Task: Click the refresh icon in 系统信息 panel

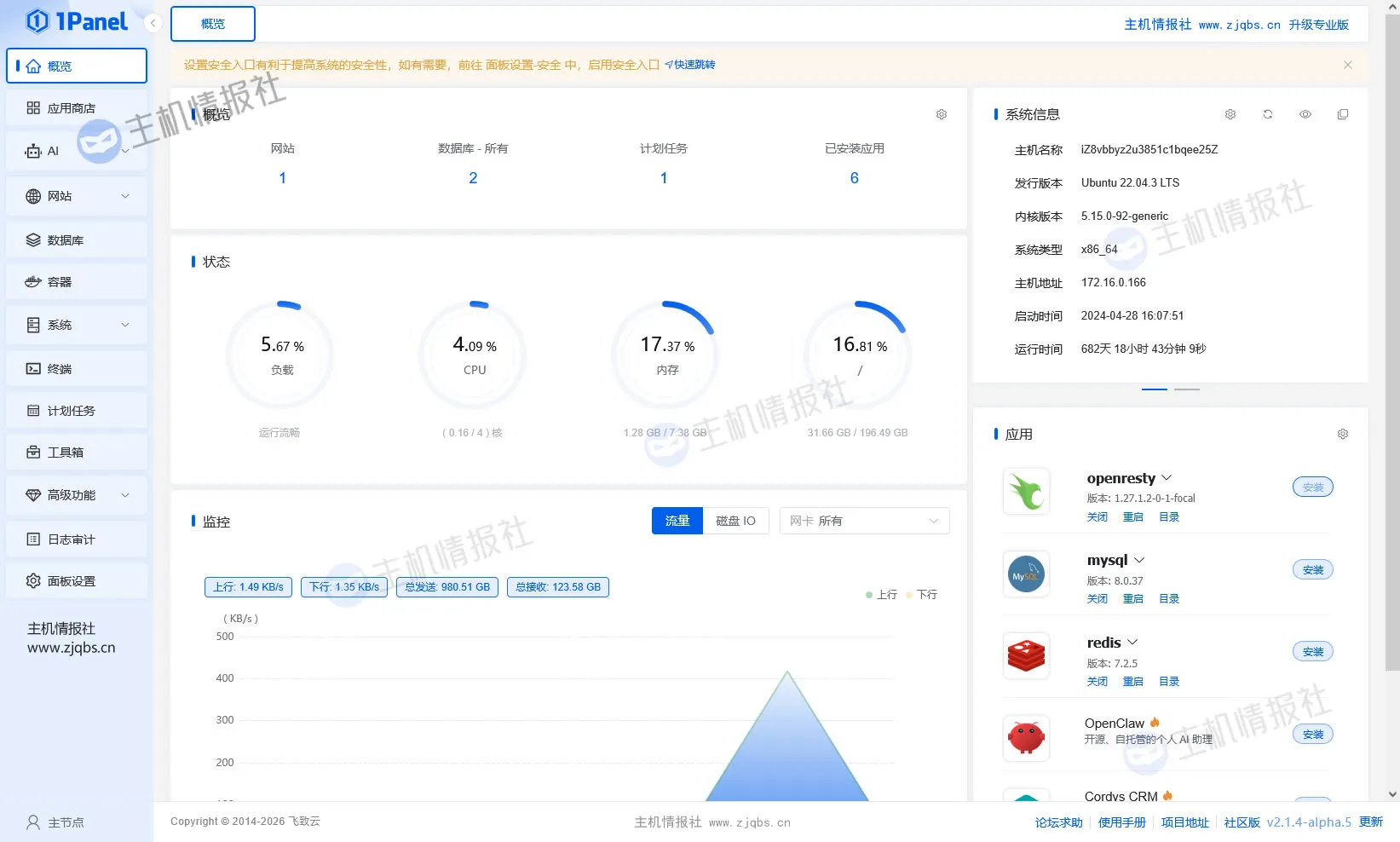Action: tap(1267, 114)
